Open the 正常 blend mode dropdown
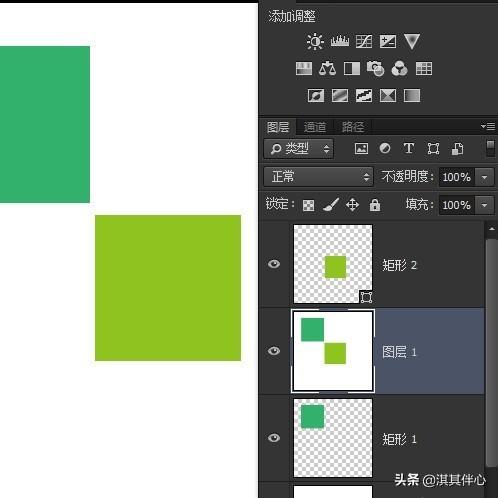 click(x=318, y=177)
